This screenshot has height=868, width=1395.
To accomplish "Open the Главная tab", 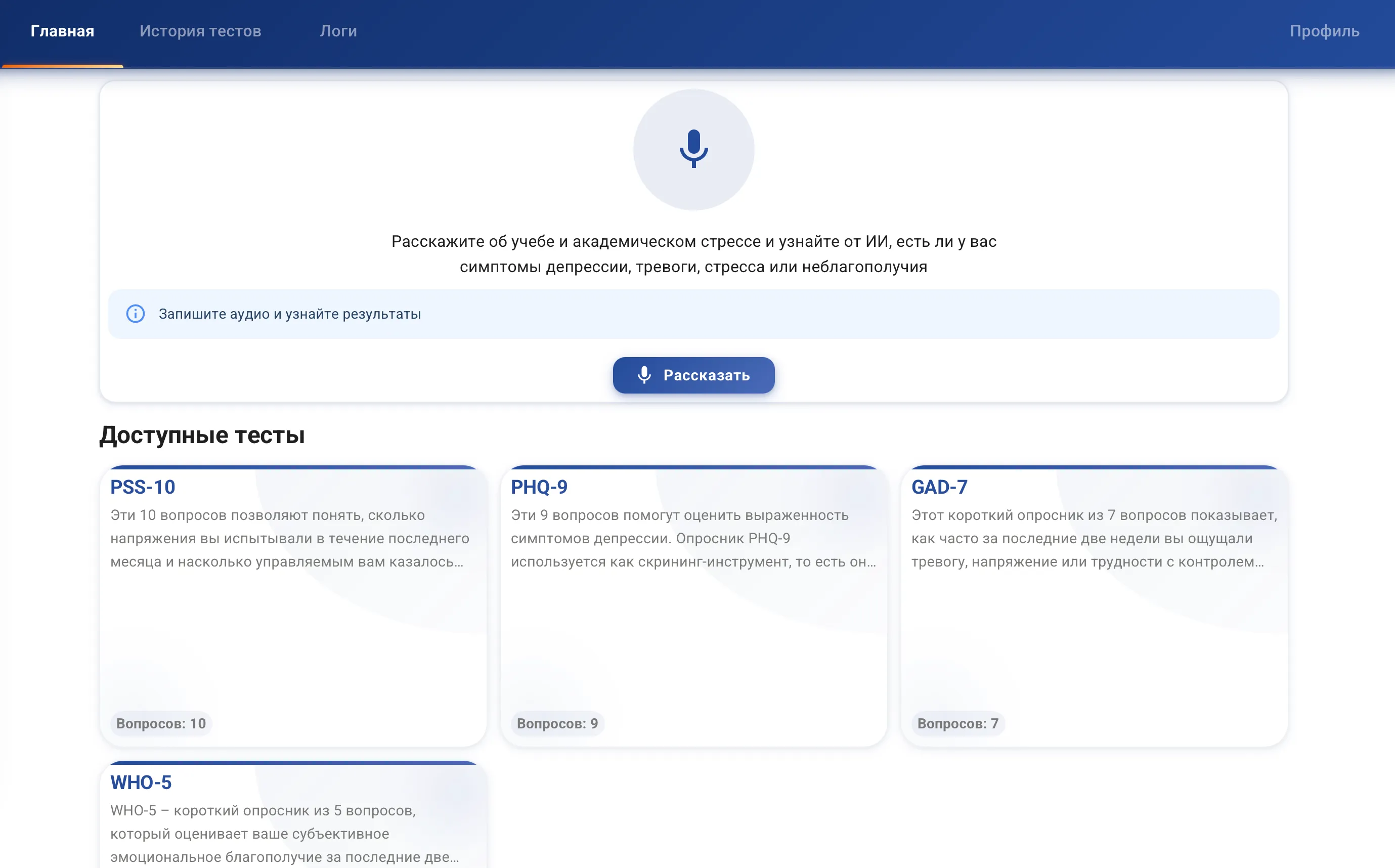I will (x=62, y=31).
